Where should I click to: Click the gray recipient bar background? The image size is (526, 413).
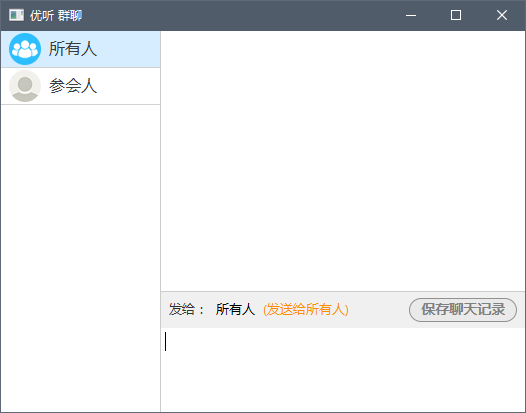378,310
